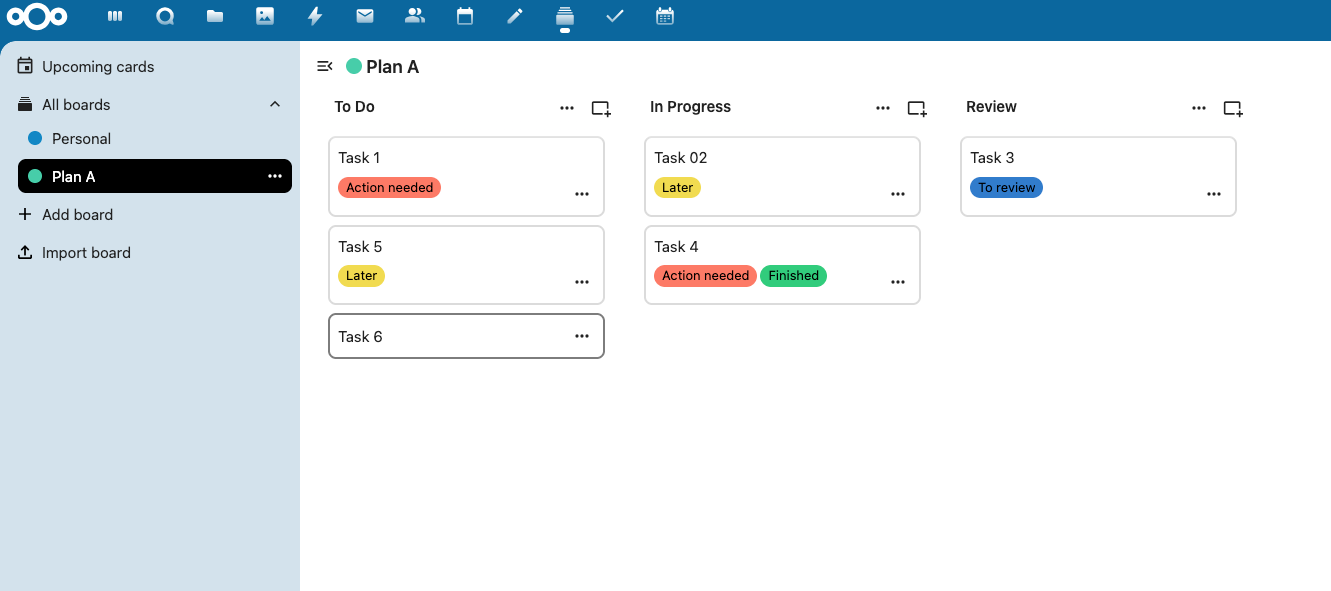This screenshot has height=591, width=1331.
Task: Open the To Do list actions menu
Action: tap(567, 107)
